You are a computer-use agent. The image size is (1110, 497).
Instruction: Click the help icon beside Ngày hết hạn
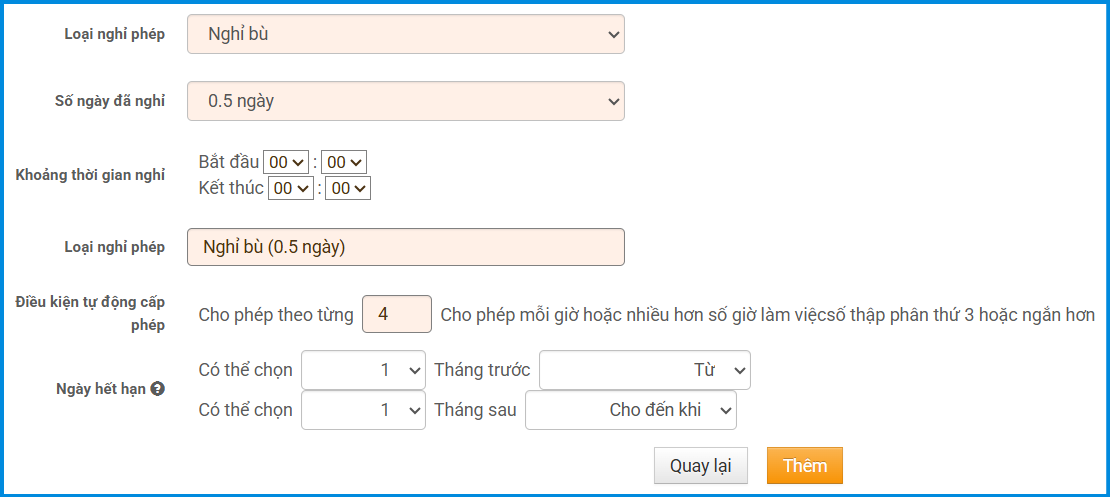point(157,389)
